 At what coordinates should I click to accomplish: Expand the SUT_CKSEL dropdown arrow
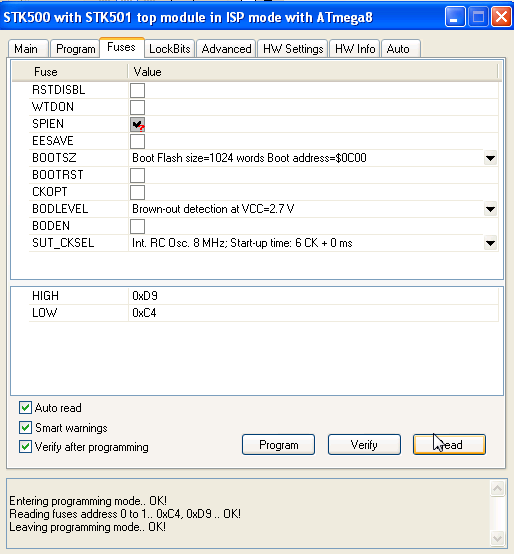pos(490,243)
